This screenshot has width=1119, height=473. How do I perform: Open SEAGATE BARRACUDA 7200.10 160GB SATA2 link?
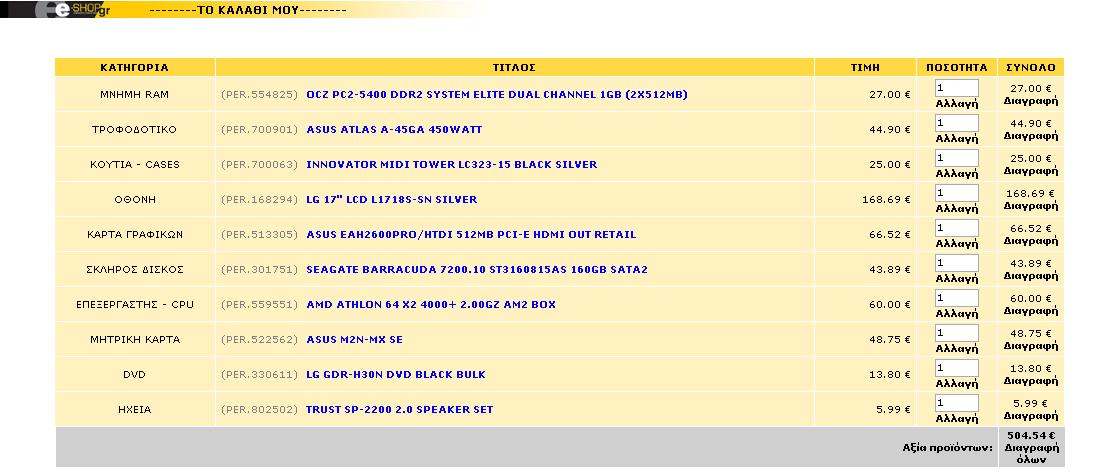click(x=477, y=269)
